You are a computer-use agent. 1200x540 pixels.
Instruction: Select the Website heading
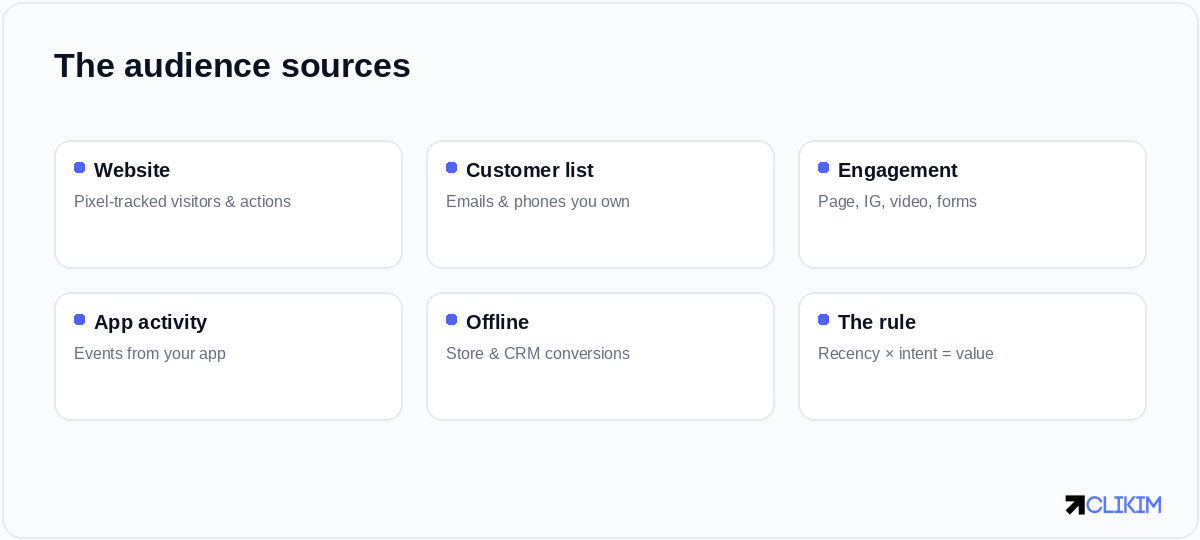132,170
